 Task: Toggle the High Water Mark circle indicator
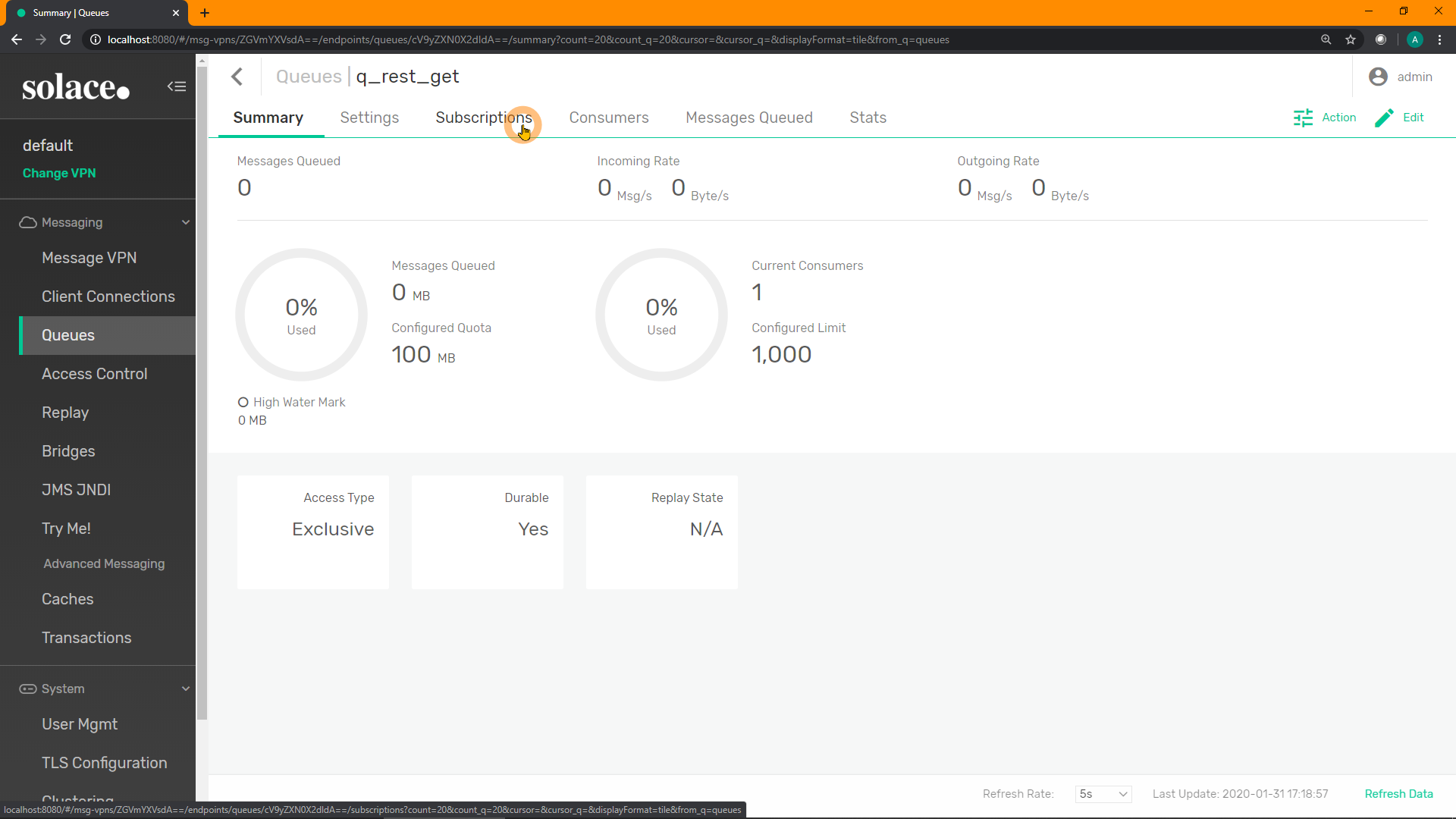(243, 402)
